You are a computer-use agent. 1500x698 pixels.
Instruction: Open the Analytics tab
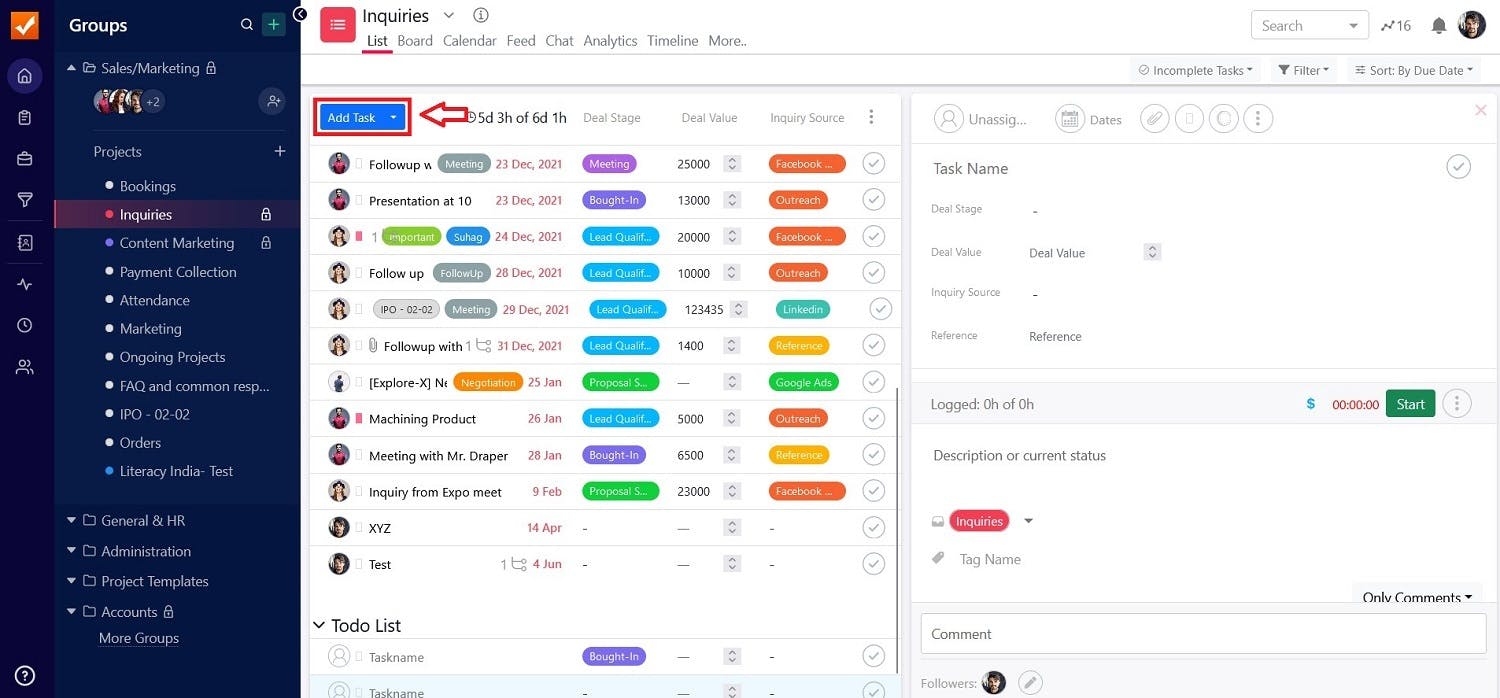tap(610, 41)
